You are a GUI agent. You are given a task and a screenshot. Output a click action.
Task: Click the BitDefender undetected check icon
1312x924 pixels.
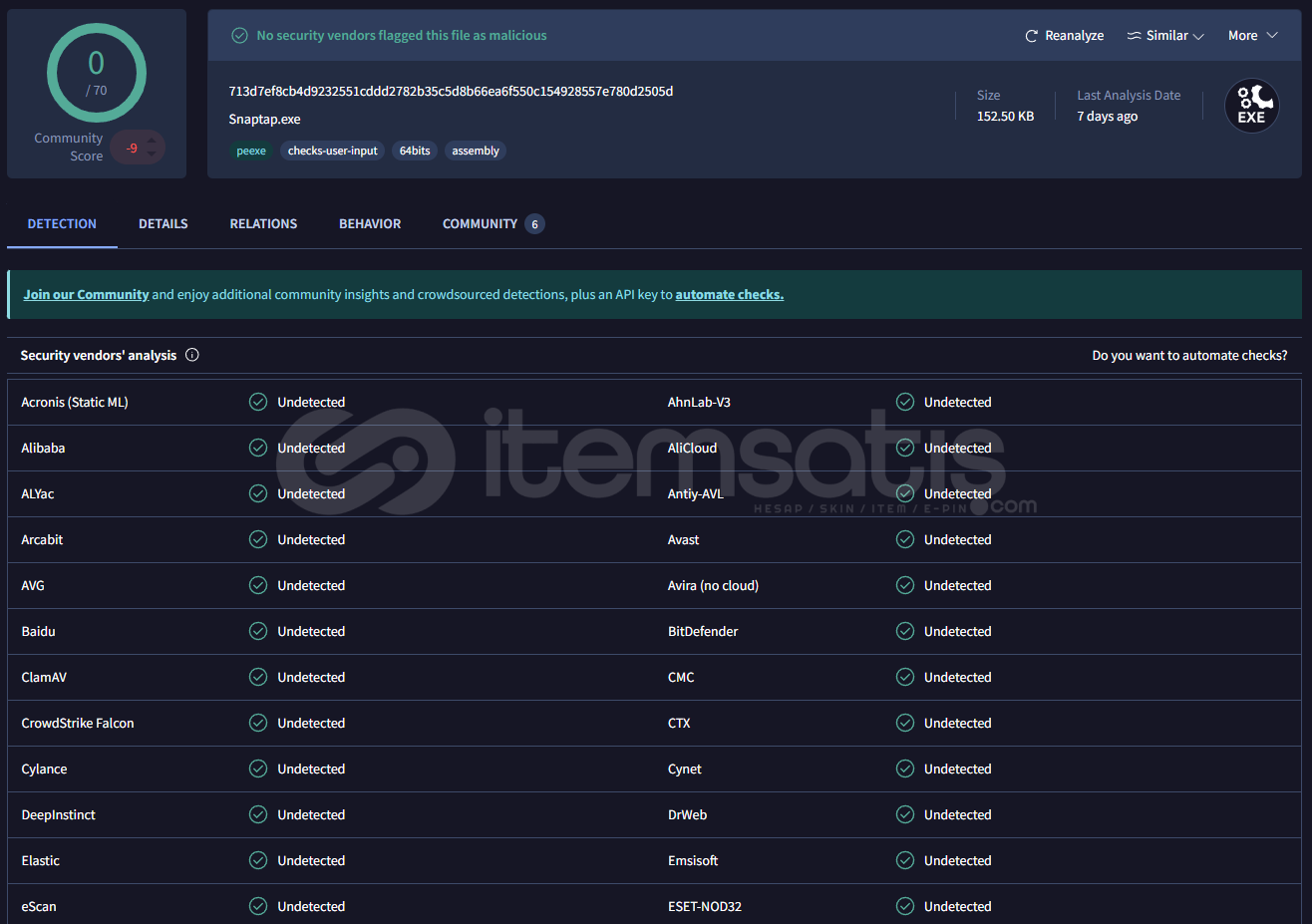coord(905,631)
